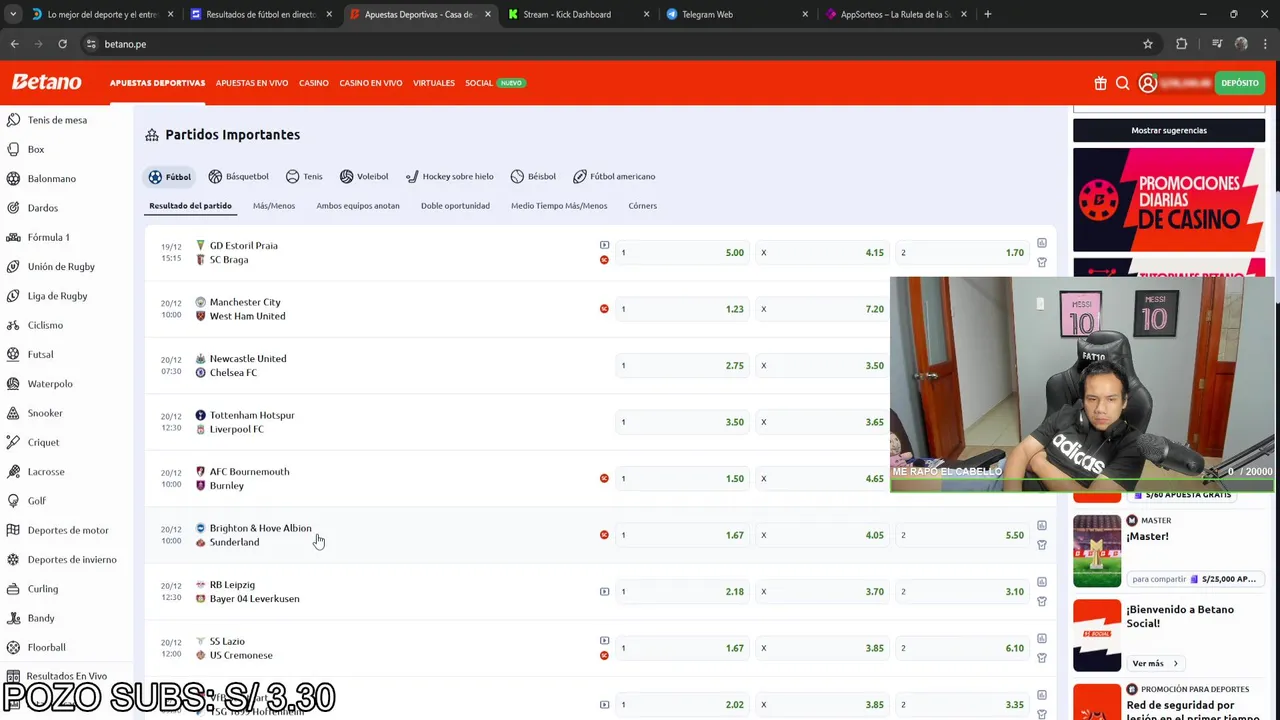Switch to Más/Menos market tab
The image size is (1280, 720).
[274, 206]
